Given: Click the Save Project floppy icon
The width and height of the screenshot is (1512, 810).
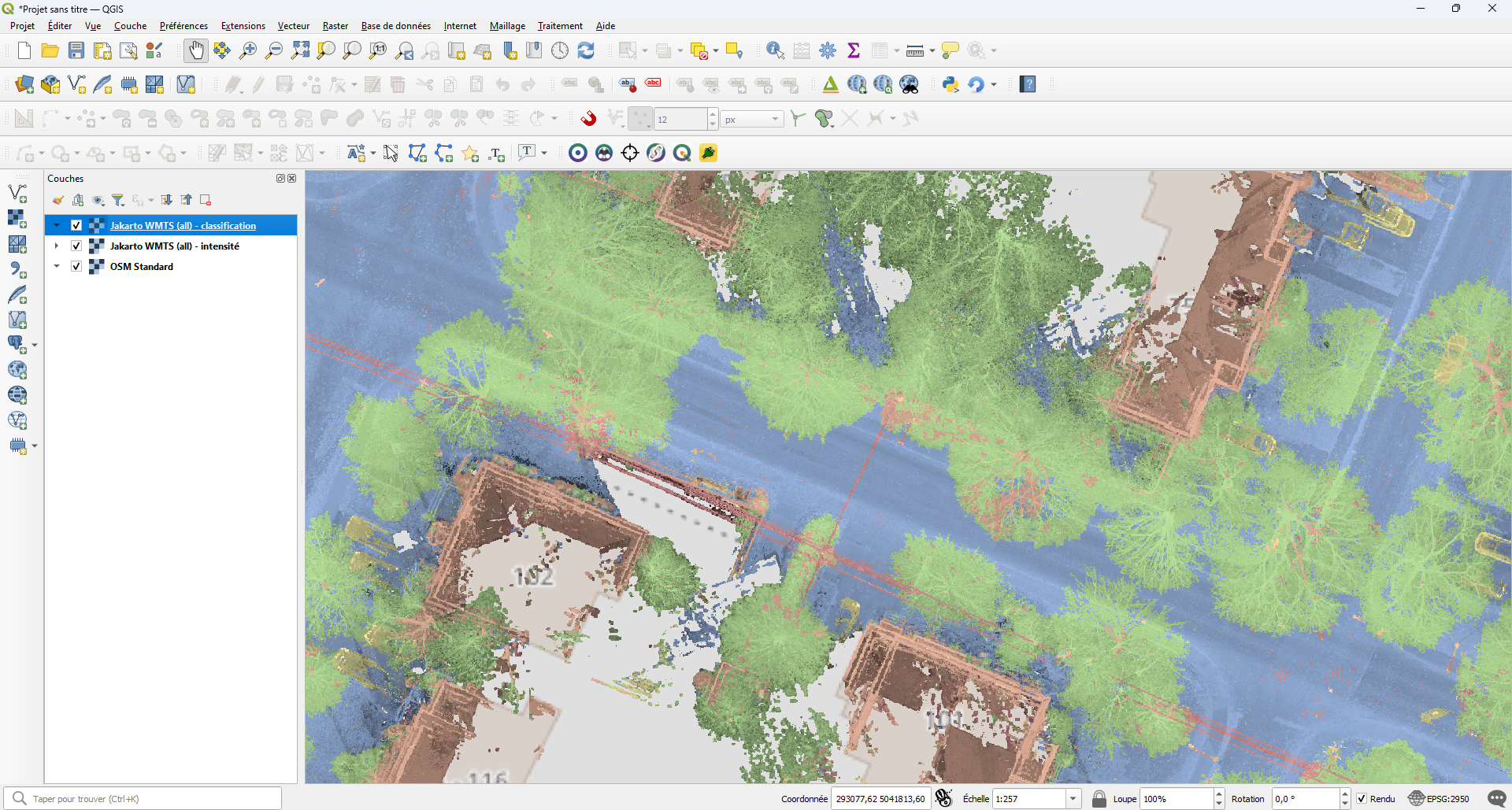Looking at the screenshot, I should tap(76, 51).
